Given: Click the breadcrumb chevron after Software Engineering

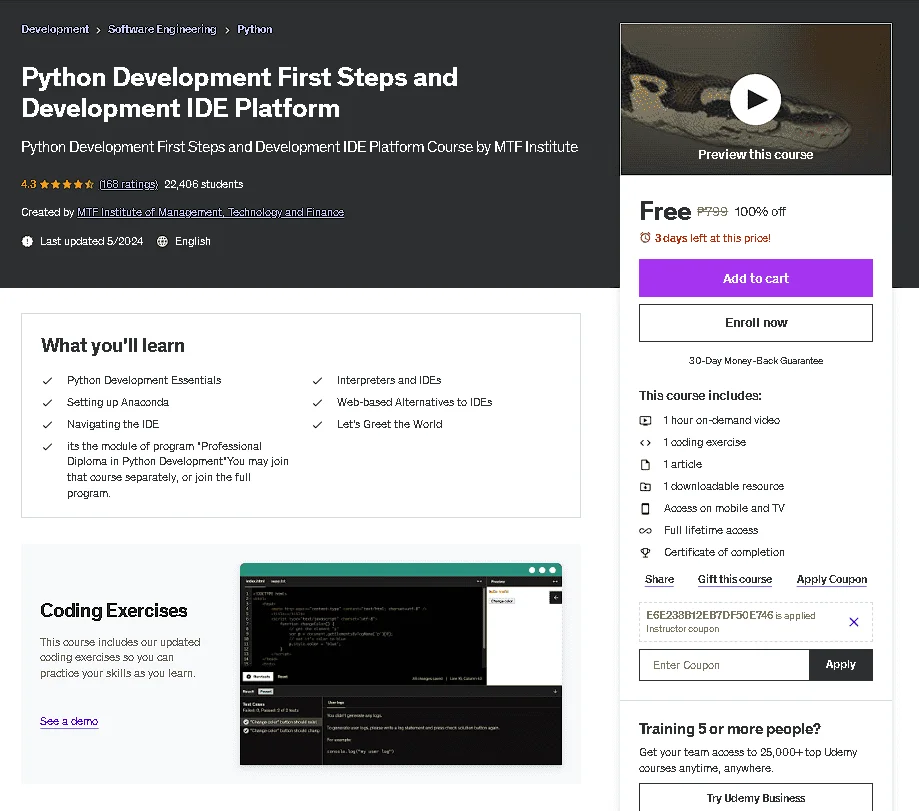Looking at the screenshot, I should coord(227,30).
